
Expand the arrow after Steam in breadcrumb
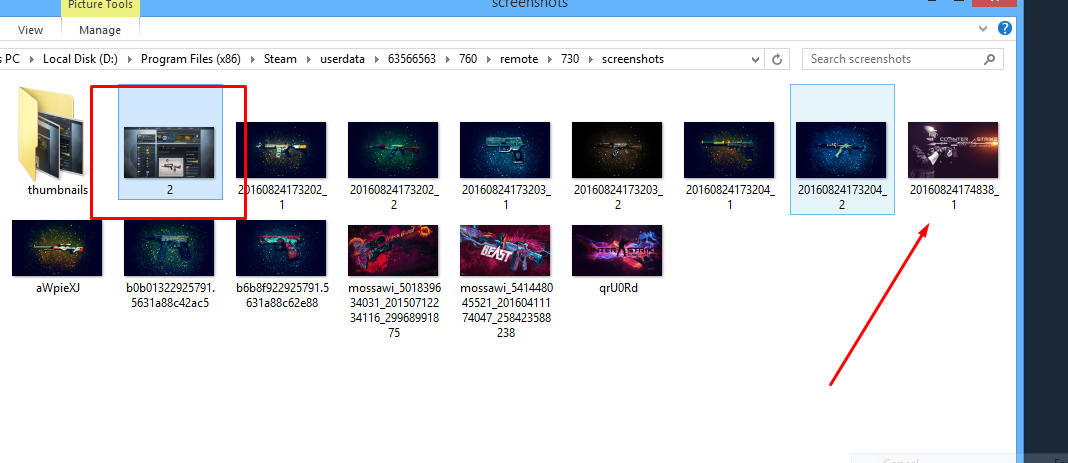(309, 59)
